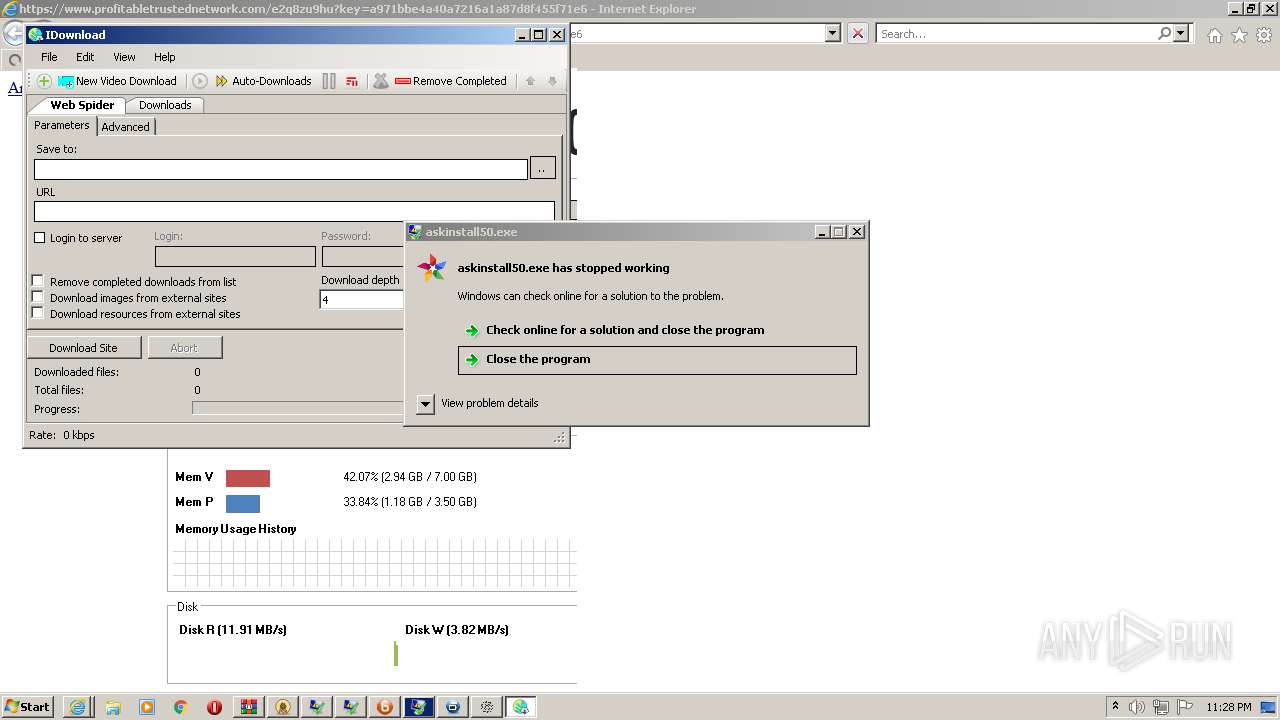Switch to the Web Spider tab
This screenshot has height=720, width=1280.
coord(82,105)
